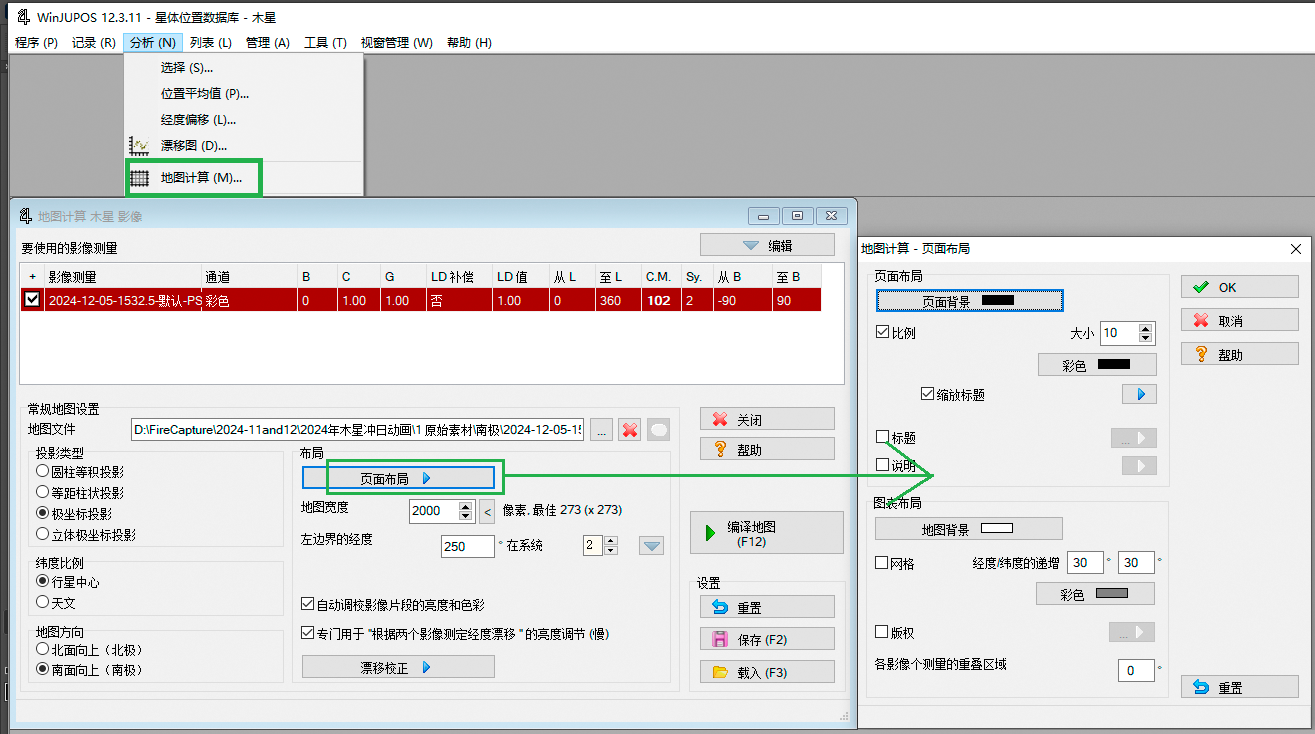This screenshot has height=734, width=1315.
Task: Click the disabled arrow button beside 标题
Action: tap(1133, 438)
